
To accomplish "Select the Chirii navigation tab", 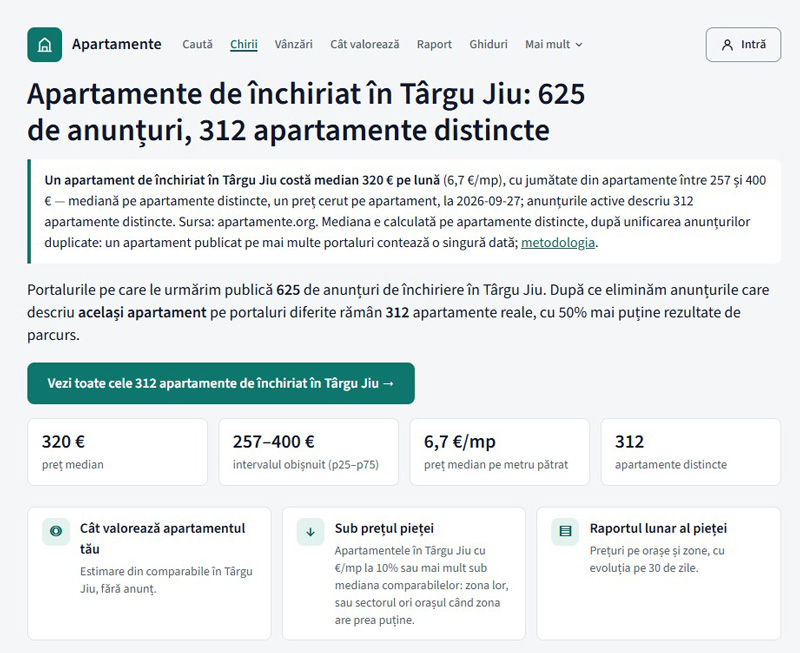I will [244, 44].
